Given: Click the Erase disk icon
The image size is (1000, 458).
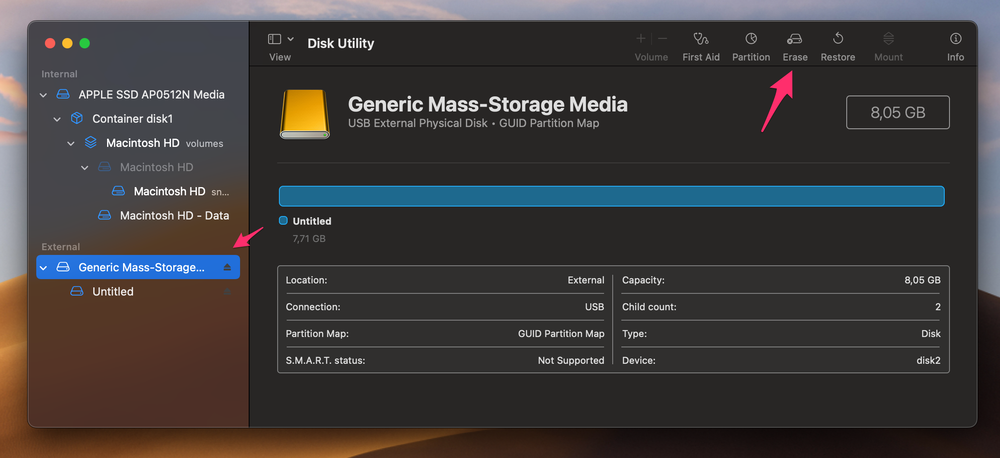Looking at the screenshot, I should 794,39.
